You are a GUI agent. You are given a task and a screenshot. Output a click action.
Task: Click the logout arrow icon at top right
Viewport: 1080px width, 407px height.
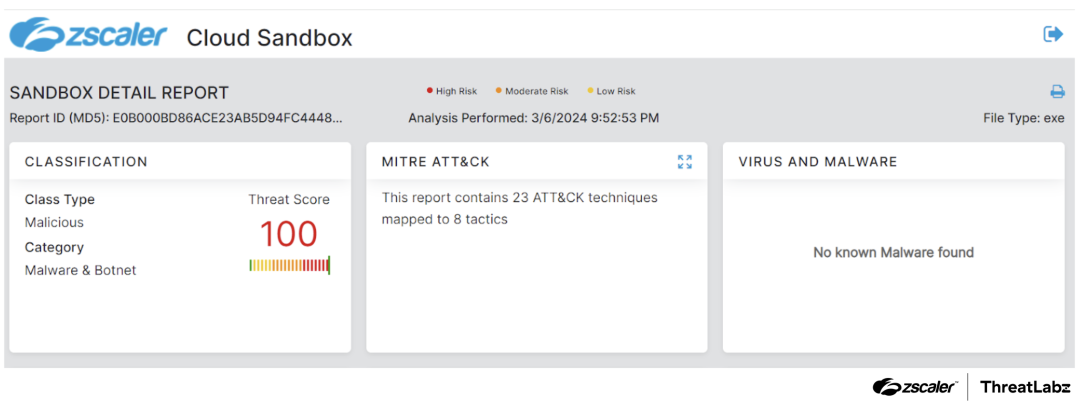pos(1052,34)
